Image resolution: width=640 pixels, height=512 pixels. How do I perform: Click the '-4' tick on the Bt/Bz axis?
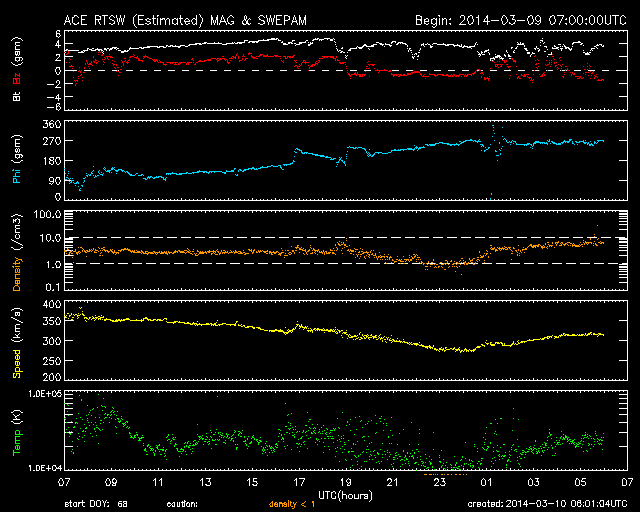pos(53,97)
